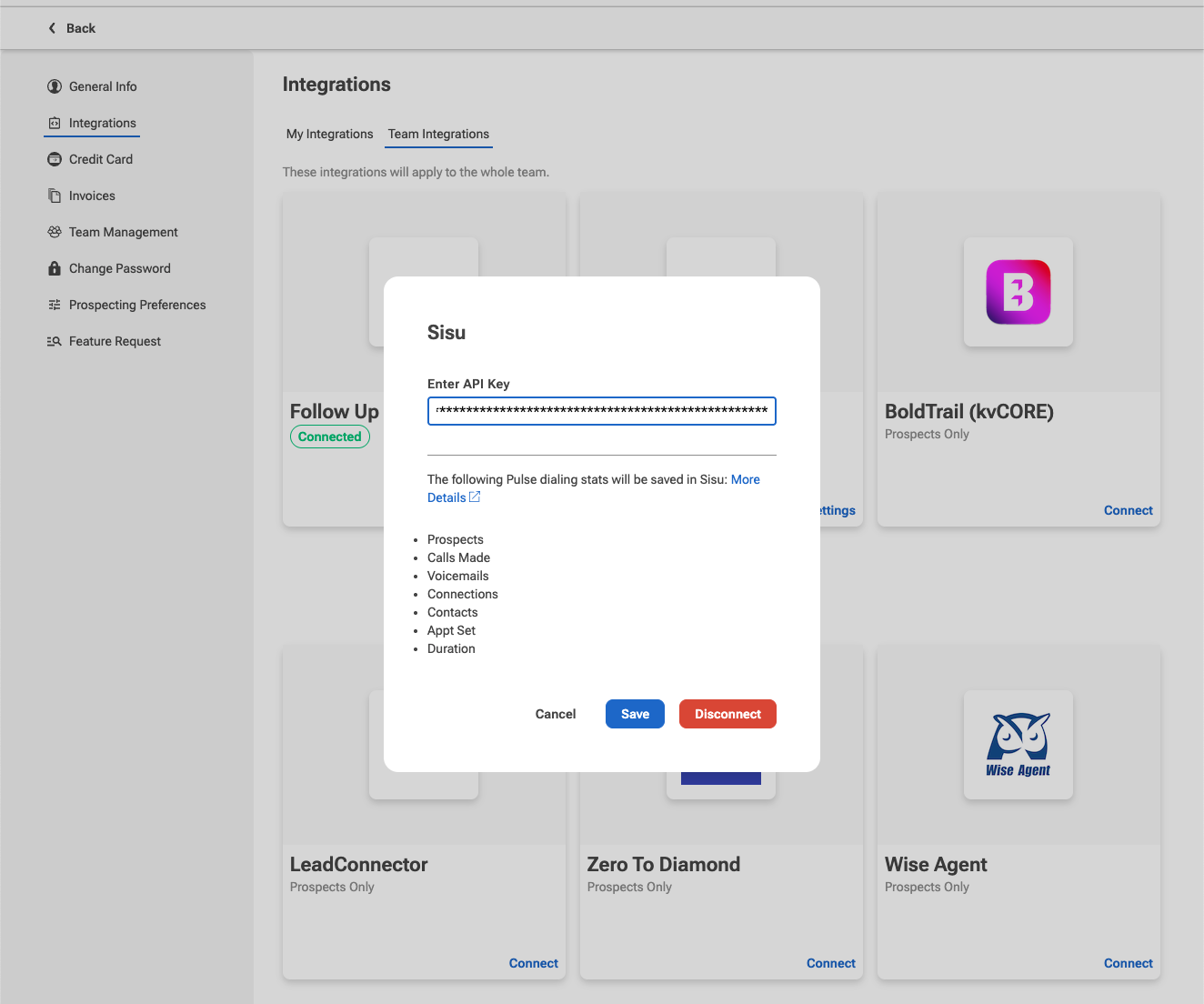Click the Invoices document icon
The width and height of the screenshot is (1204, 1004).
tap(55, 196)
